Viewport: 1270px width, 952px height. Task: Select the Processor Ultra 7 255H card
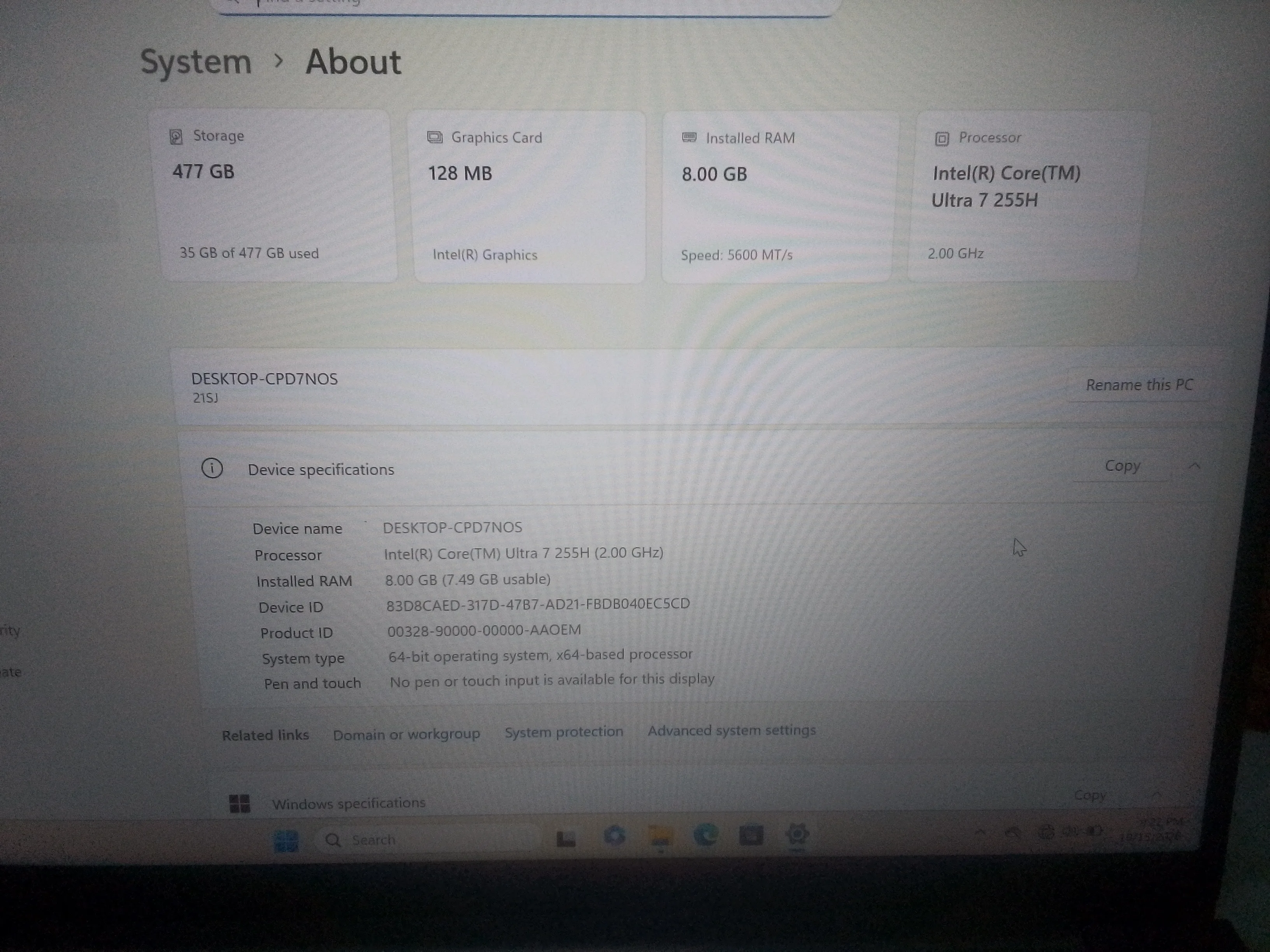click(x=1029, y=196)
